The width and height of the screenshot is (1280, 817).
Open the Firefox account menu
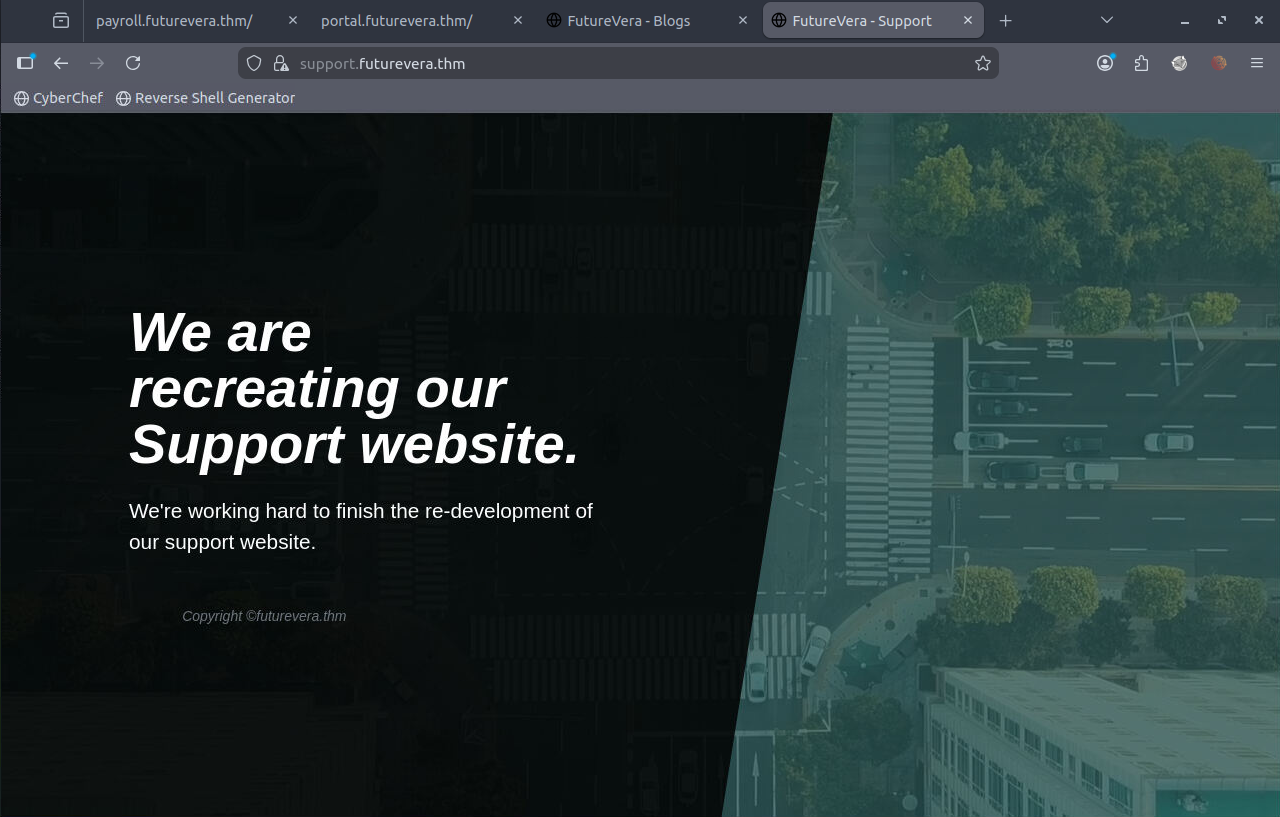pos(1105,63)
